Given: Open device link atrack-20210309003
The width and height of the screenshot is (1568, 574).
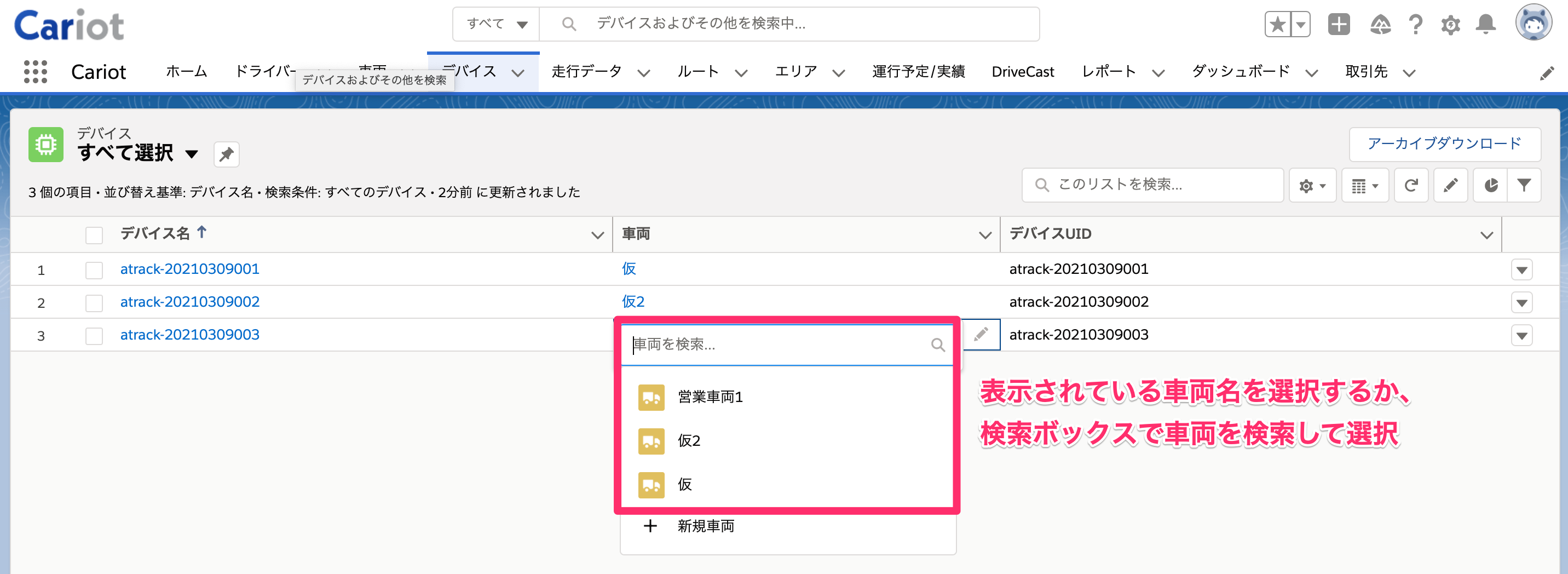Looking at the screenshot, I should [190, 335].
